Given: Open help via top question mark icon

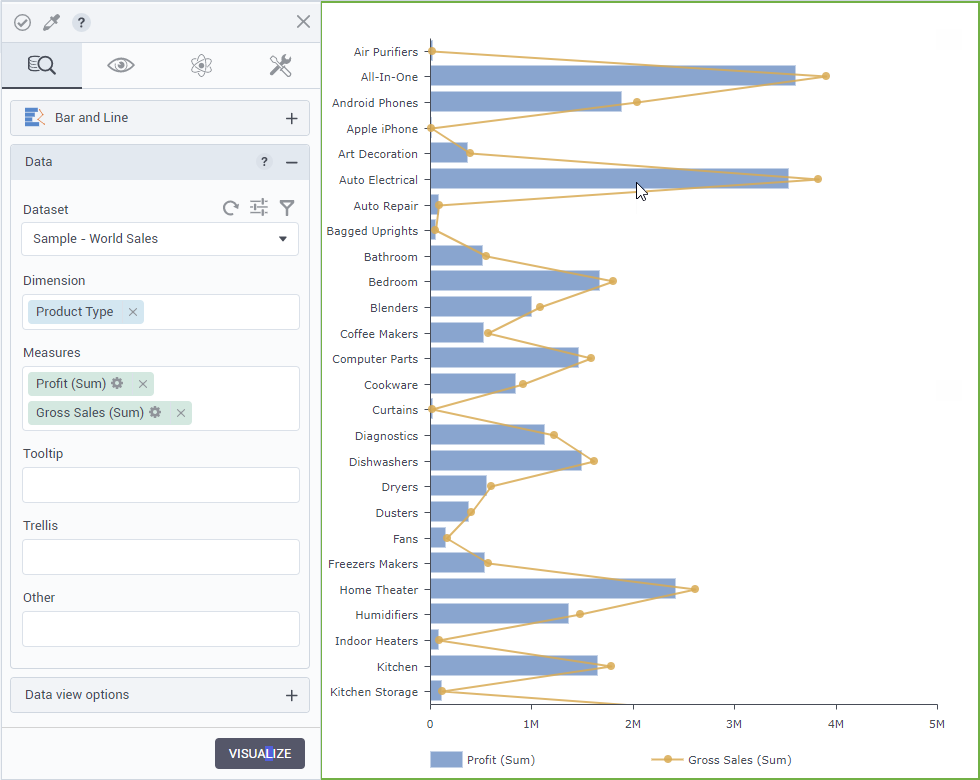Looking at the screenshot, I should [82, 22].
